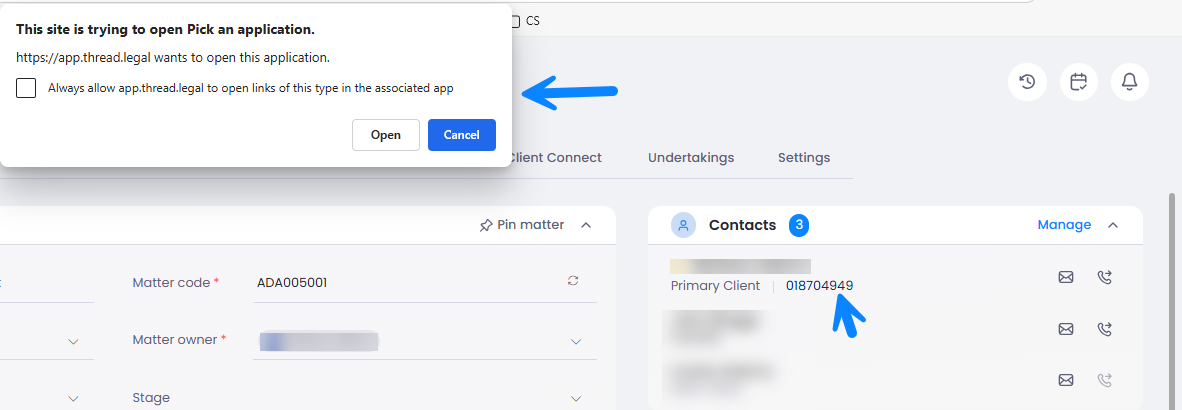This screenshot has height=410, width=1182.
Task: Collapse the Contacts panel
Action: click(x=1113, y=225)
